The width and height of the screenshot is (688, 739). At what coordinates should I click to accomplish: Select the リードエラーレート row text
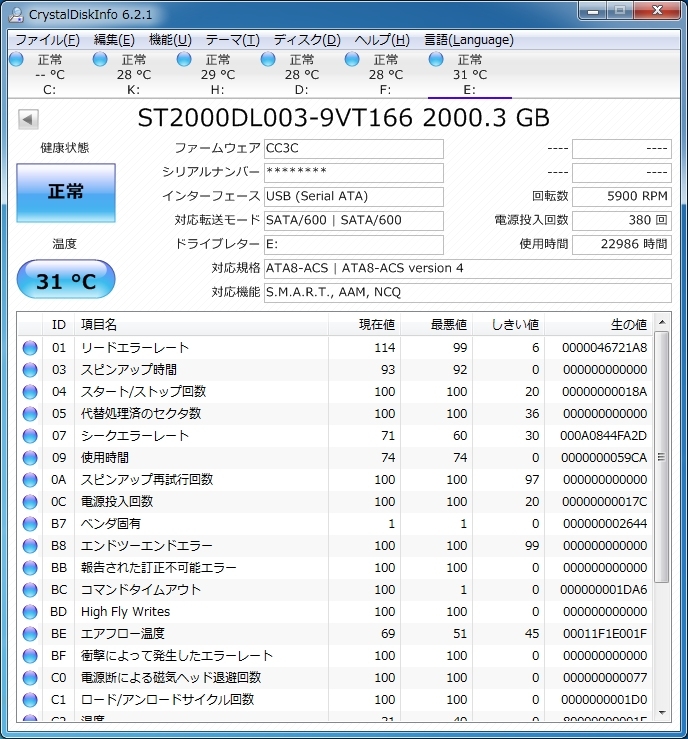tap(135, 348)
